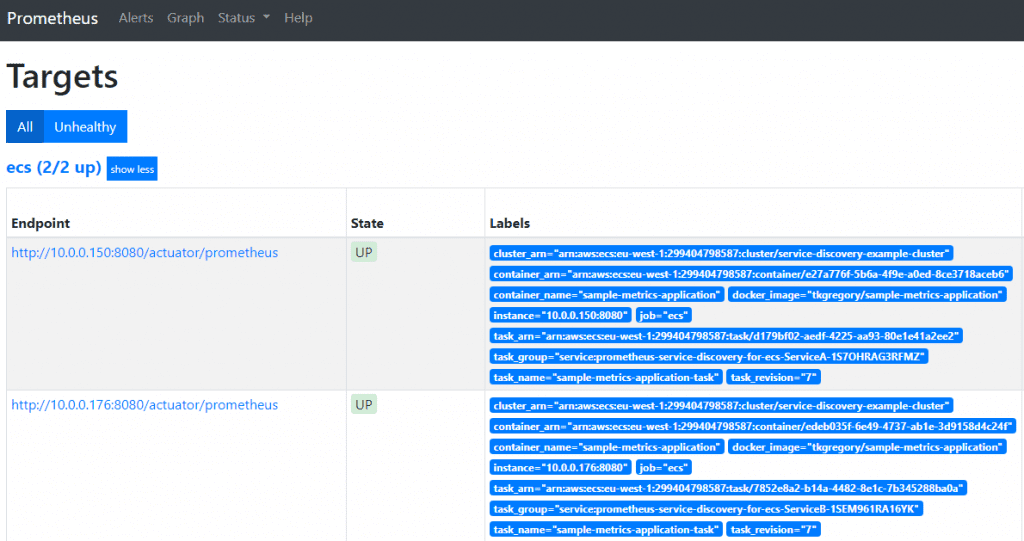Click the second row's container_name label badge
This screenshot has height=541, width=1024.
tap(607, 447)
